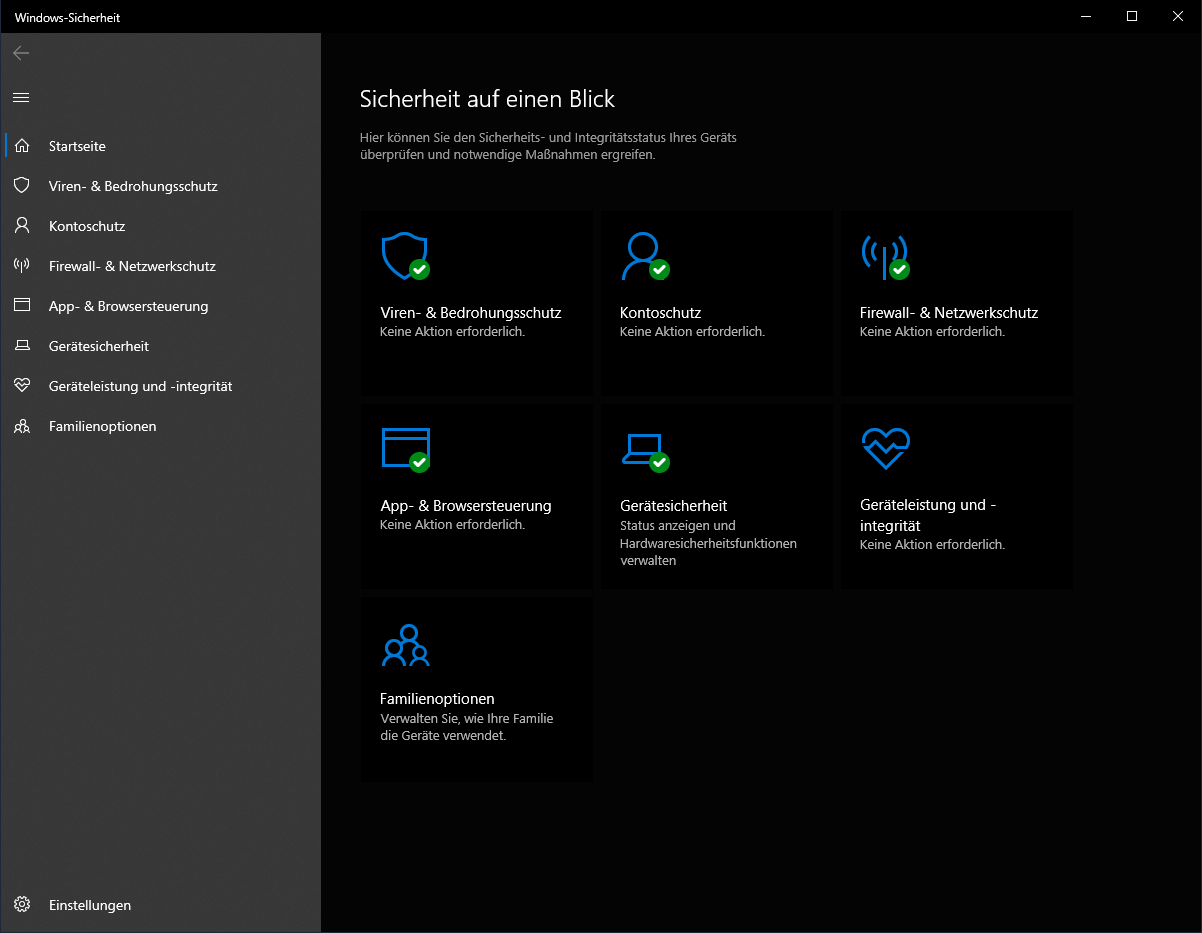Click the text "Status anzeigen und Hardwaresicherheitsfunktionen verwalten"

[x=708, y=543]
